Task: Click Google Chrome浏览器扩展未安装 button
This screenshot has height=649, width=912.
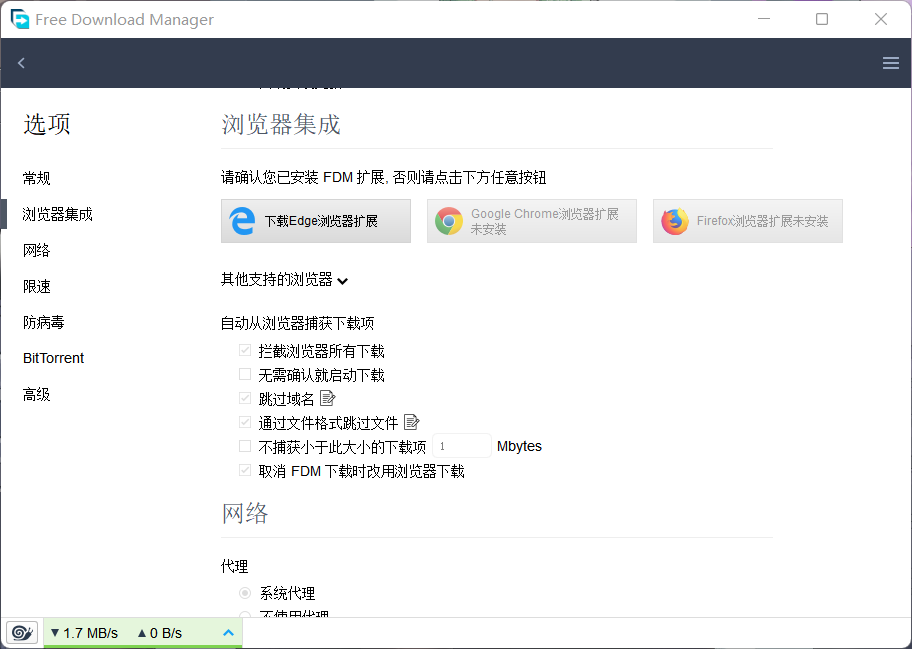Action: 532,221
